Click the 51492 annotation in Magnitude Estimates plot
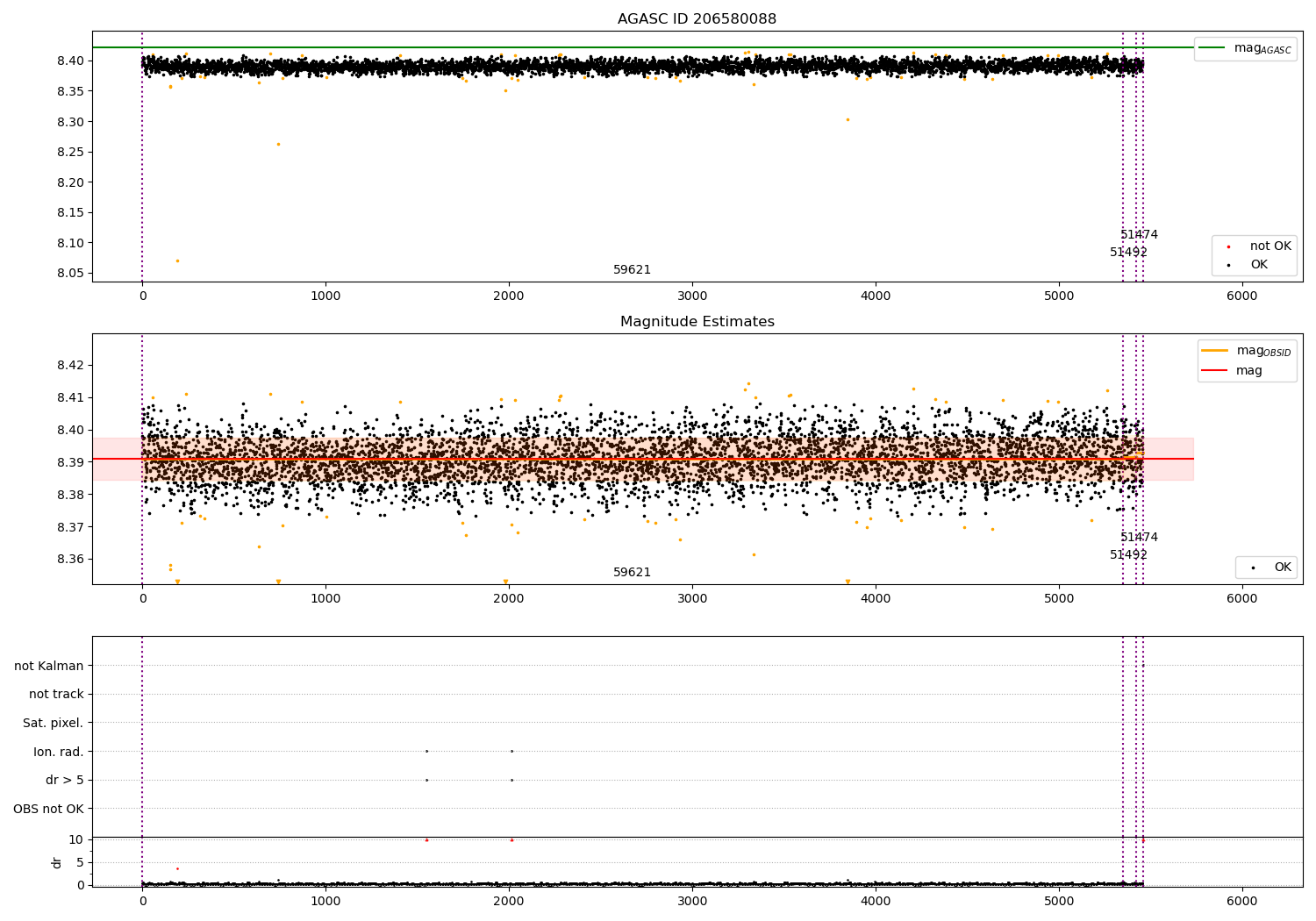Image resolution: width=1316 pixels, height=921 pixels. (x=1129, y=555)
